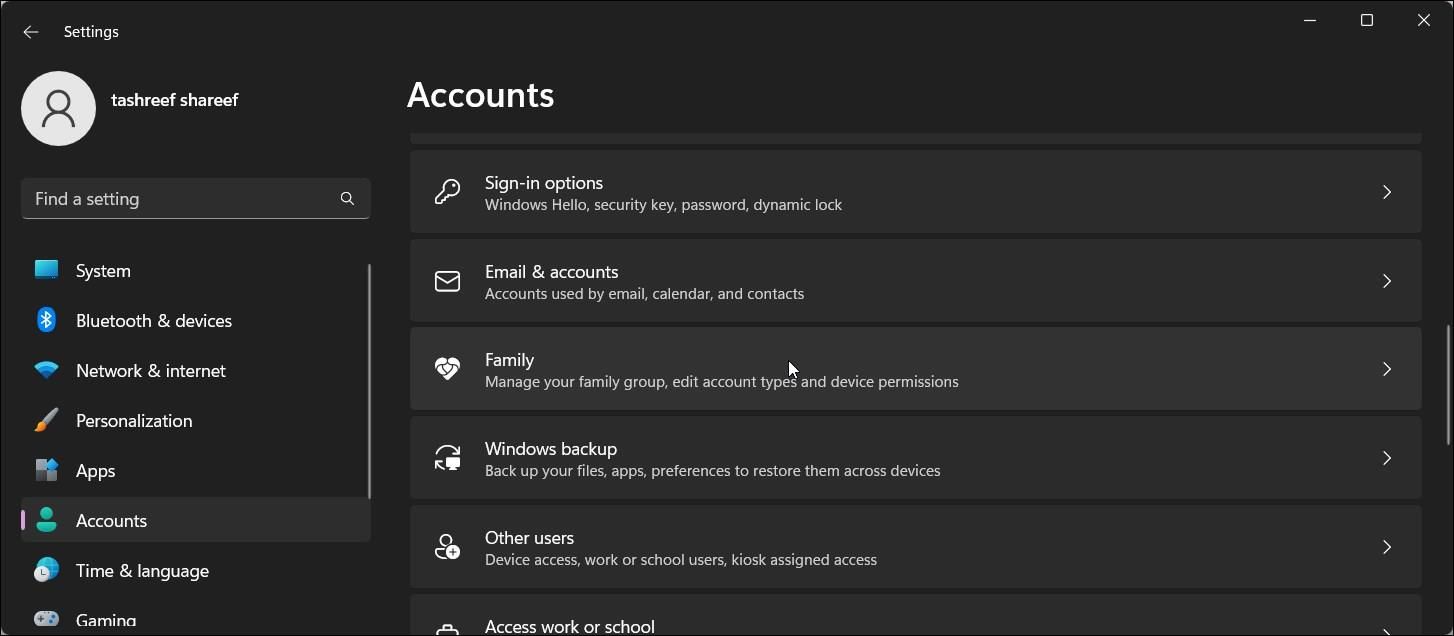
Task: Open Email & accounts chevron arrow
Action: point(1386,281)
